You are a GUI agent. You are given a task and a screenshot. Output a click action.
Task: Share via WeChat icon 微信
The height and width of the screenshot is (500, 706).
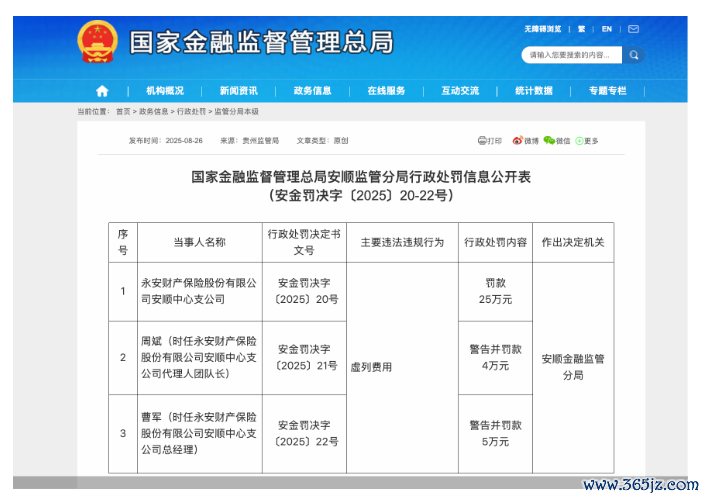tap(557, 141)
